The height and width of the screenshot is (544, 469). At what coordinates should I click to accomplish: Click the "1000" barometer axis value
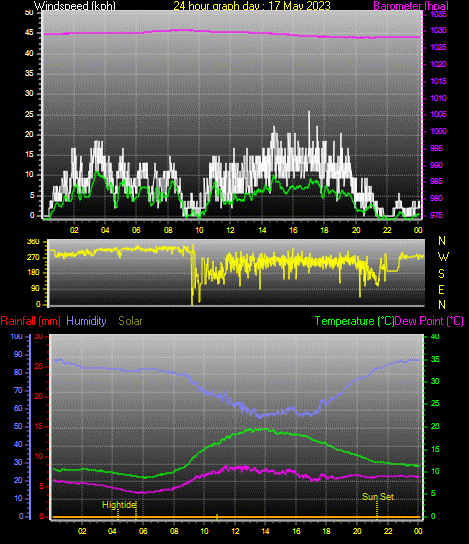click(x=438, y=131)
